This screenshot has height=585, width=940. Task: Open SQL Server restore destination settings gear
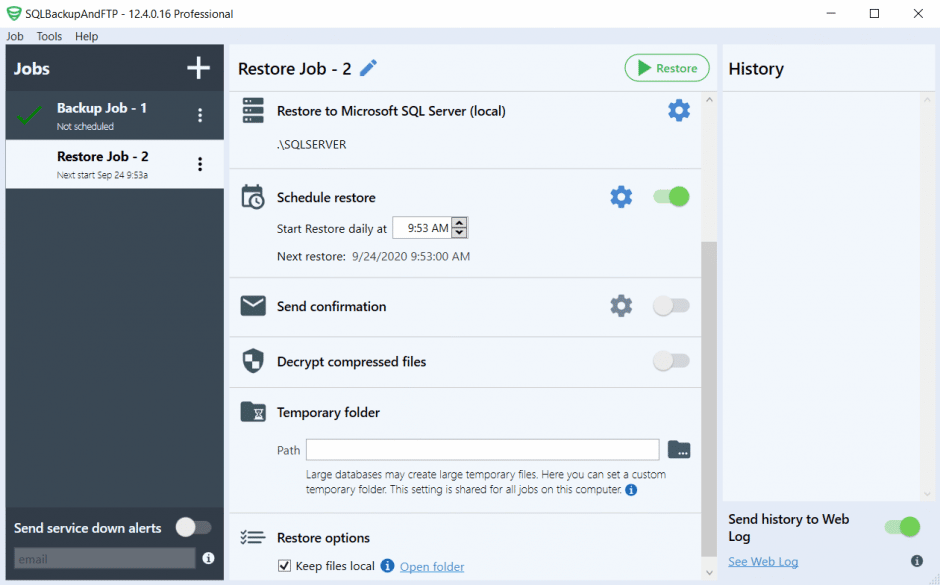click(x=679, y=110)
